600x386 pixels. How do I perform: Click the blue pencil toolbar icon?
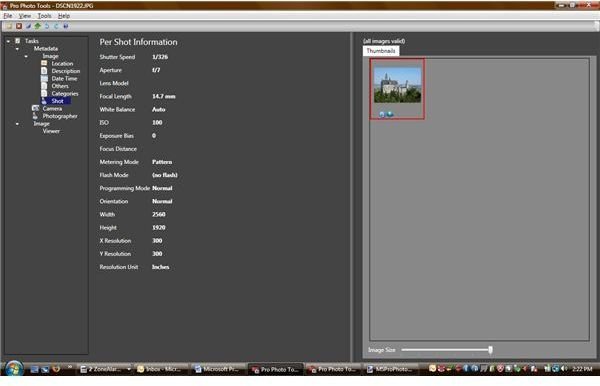tap(28, 26)
